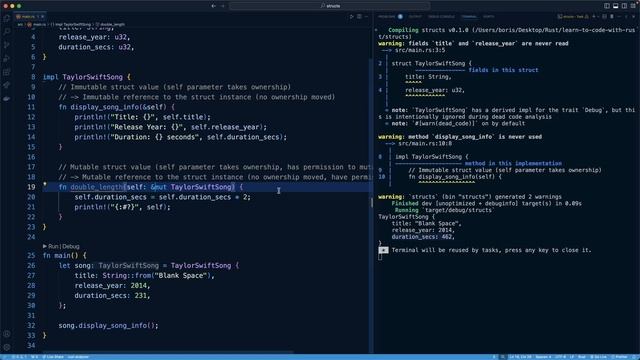
Task: Run the file with editor play icon
Action: point(351,17)
